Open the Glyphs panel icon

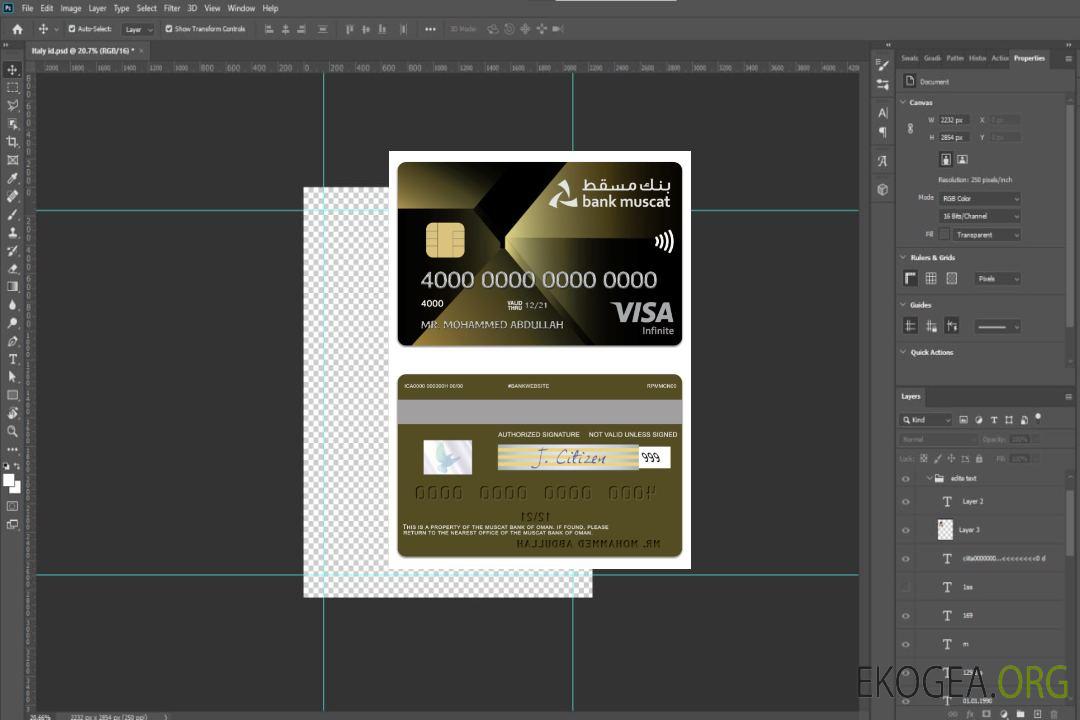(x=883, y=161)
